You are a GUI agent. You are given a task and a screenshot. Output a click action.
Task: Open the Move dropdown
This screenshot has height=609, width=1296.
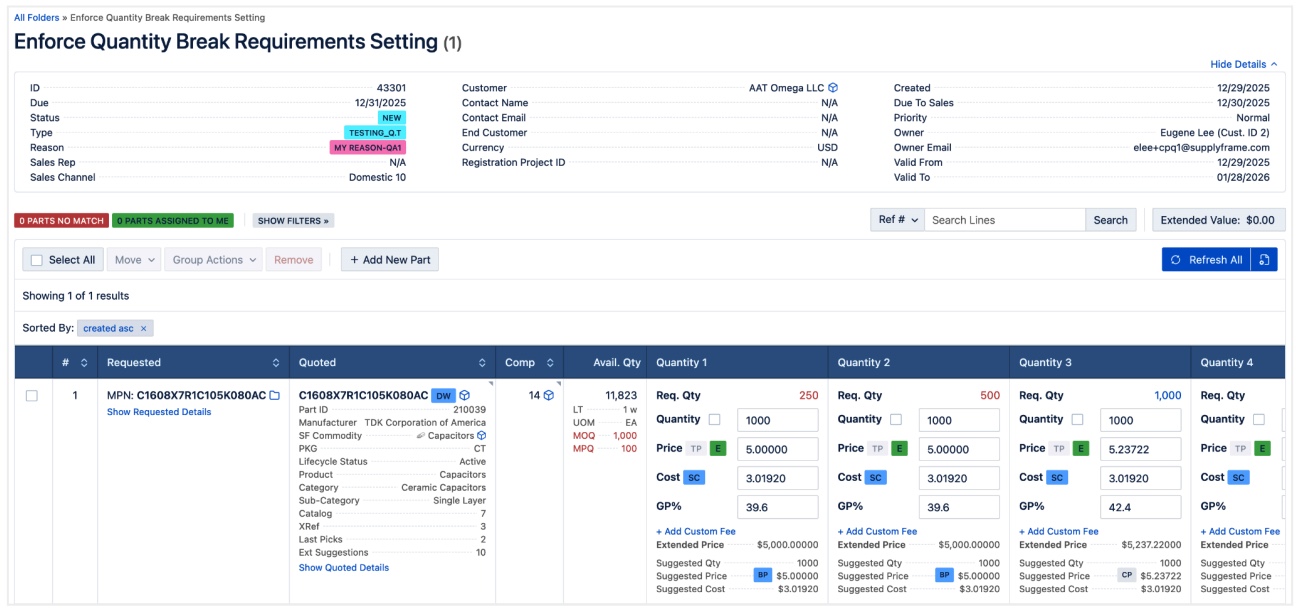[x=134, y=260]
